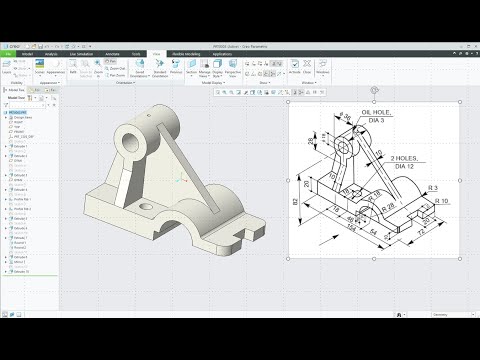Switch to the Live Simulation tab

tap(81, 54)
